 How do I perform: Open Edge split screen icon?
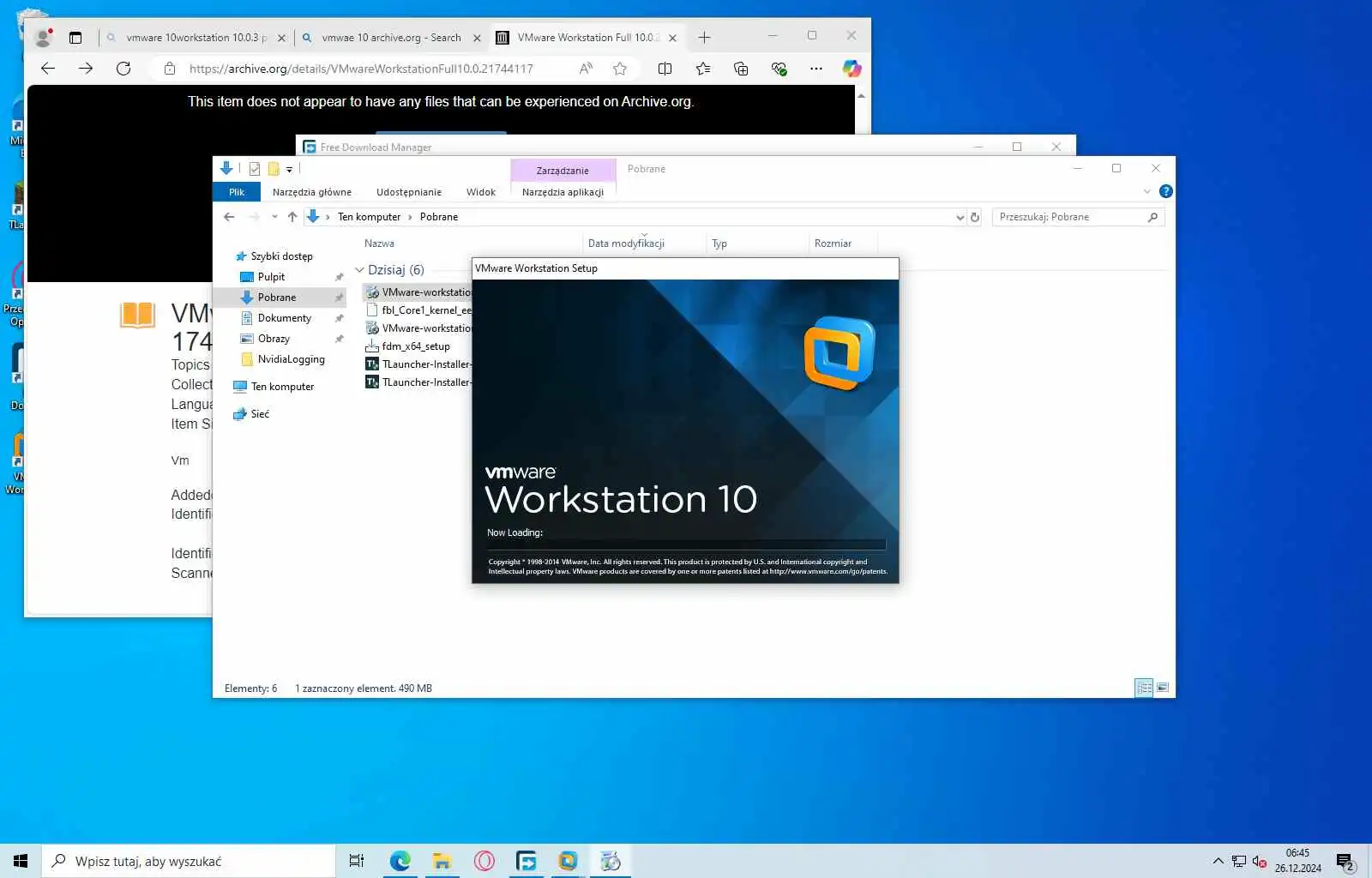(665, 69)
